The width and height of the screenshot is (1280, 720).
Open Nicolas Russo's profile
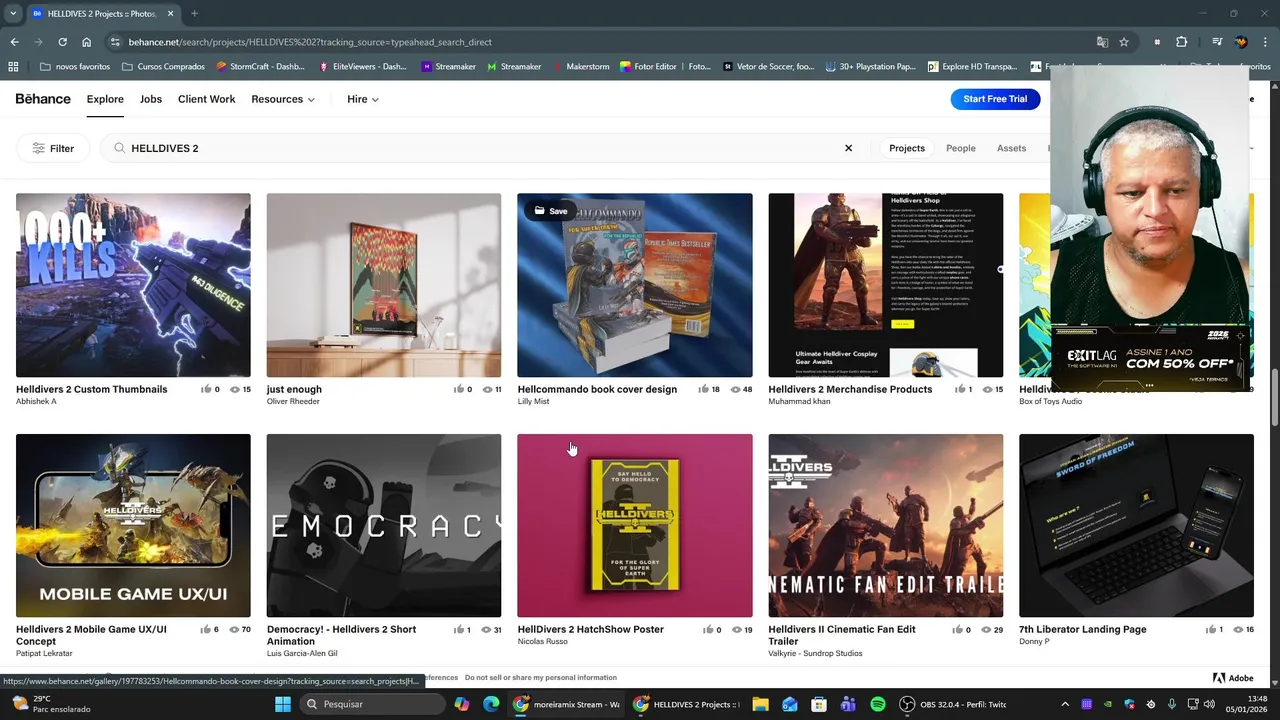542,642
